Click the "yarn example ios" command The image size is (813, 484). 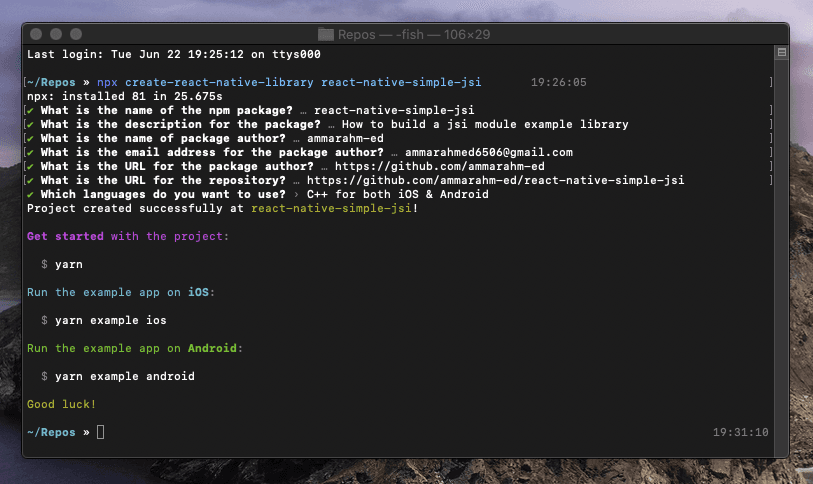coord(110,321)
